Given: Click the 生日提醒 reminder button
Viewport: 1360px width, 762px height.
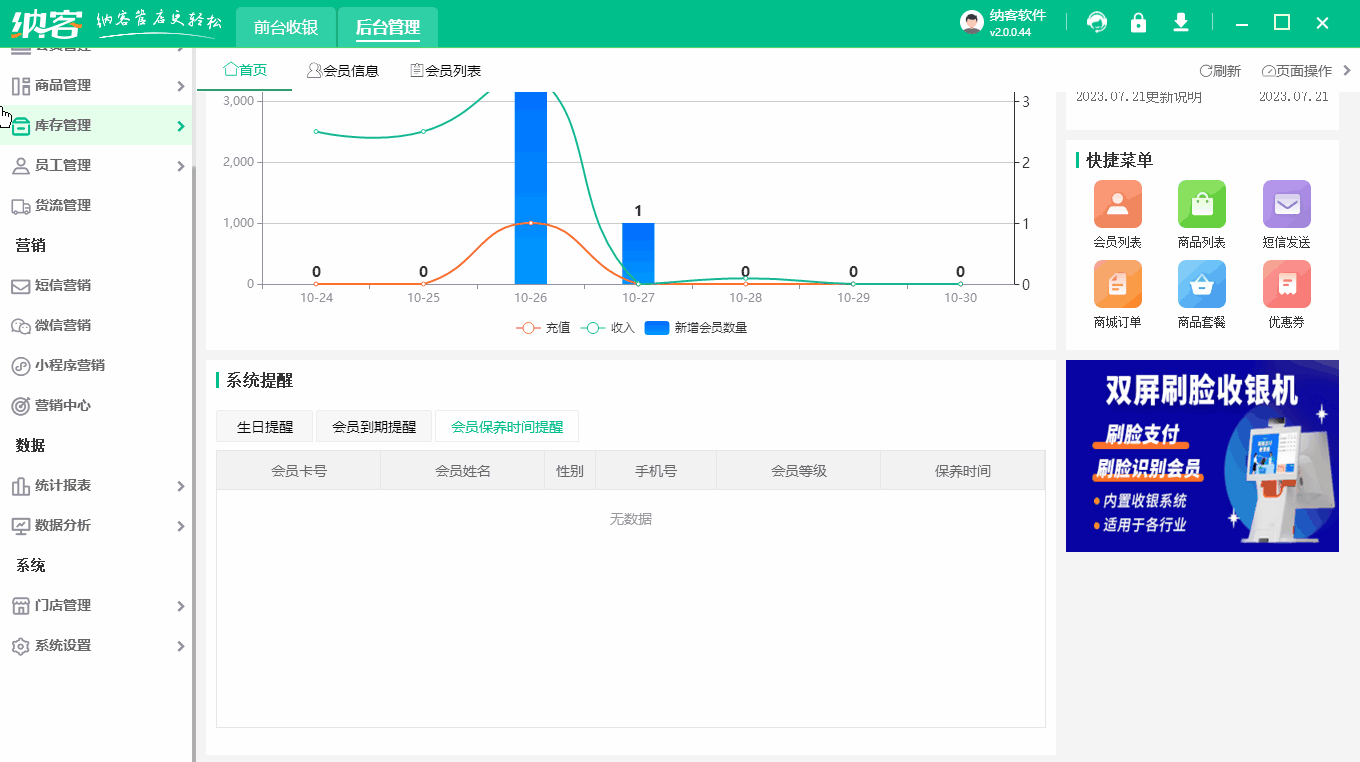Looking at the screenshot, I should (263, 425).
